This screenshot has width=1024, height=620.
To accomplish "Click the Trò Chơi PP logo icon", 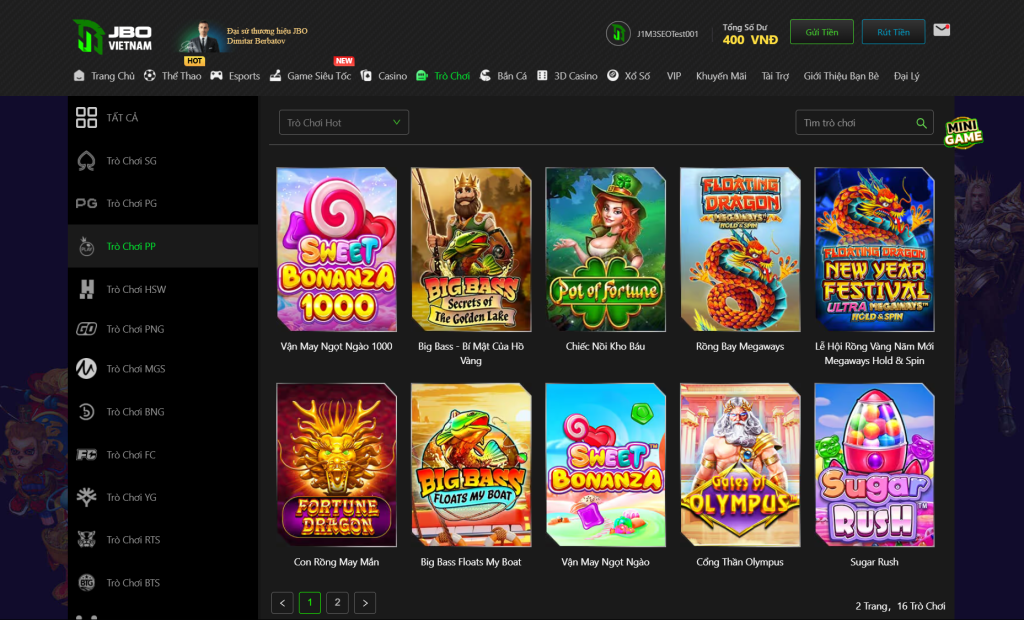I will (86, 246).
